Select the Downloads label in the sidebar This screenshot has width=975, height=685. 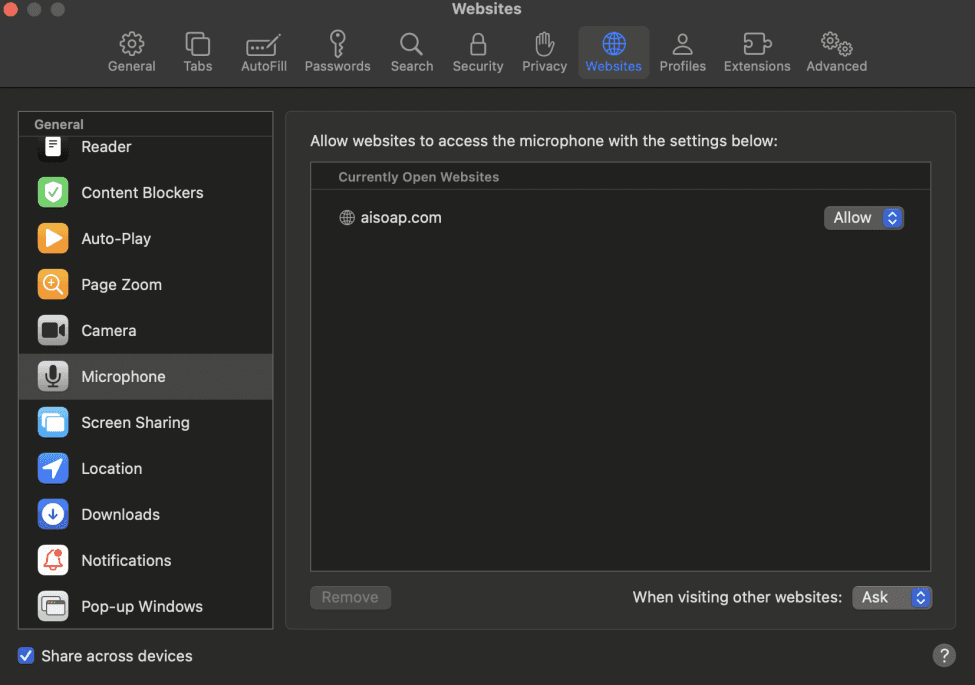[121, 515]
